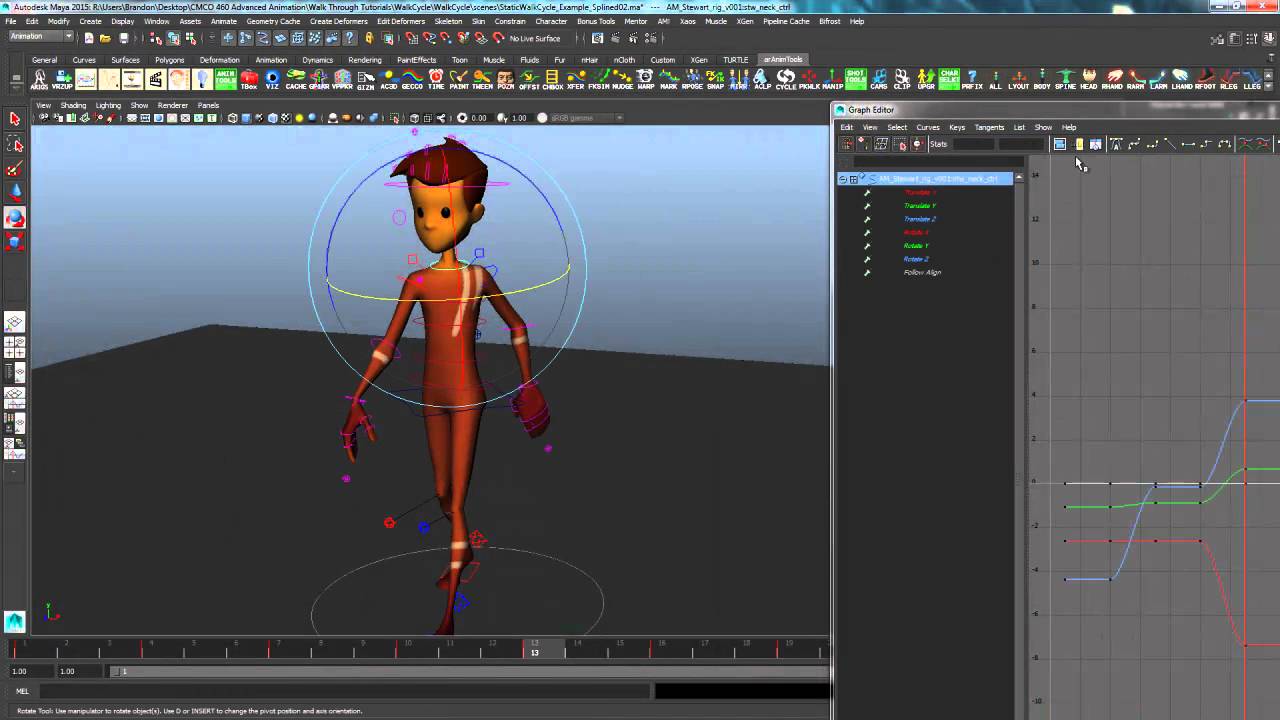Click the NUDGE shelf tool
The width and height of the screenshot is (1280, 720).
tap(622, 80)
